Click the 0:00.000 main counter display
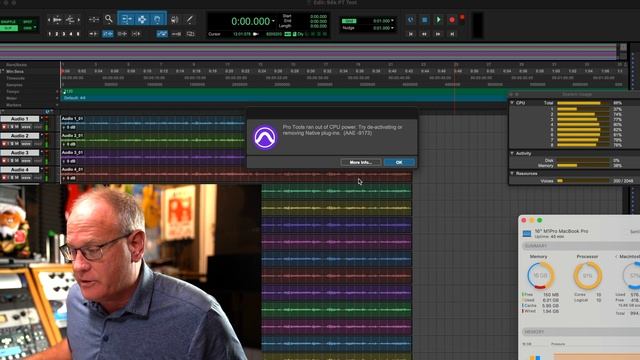 coord(251,21)
